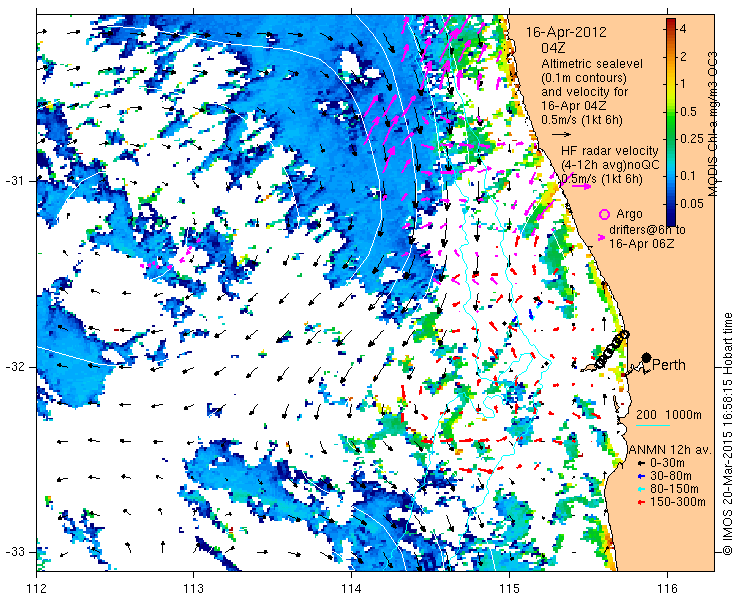Click the magenta drifter triangle legend symbol

[601, 237]
